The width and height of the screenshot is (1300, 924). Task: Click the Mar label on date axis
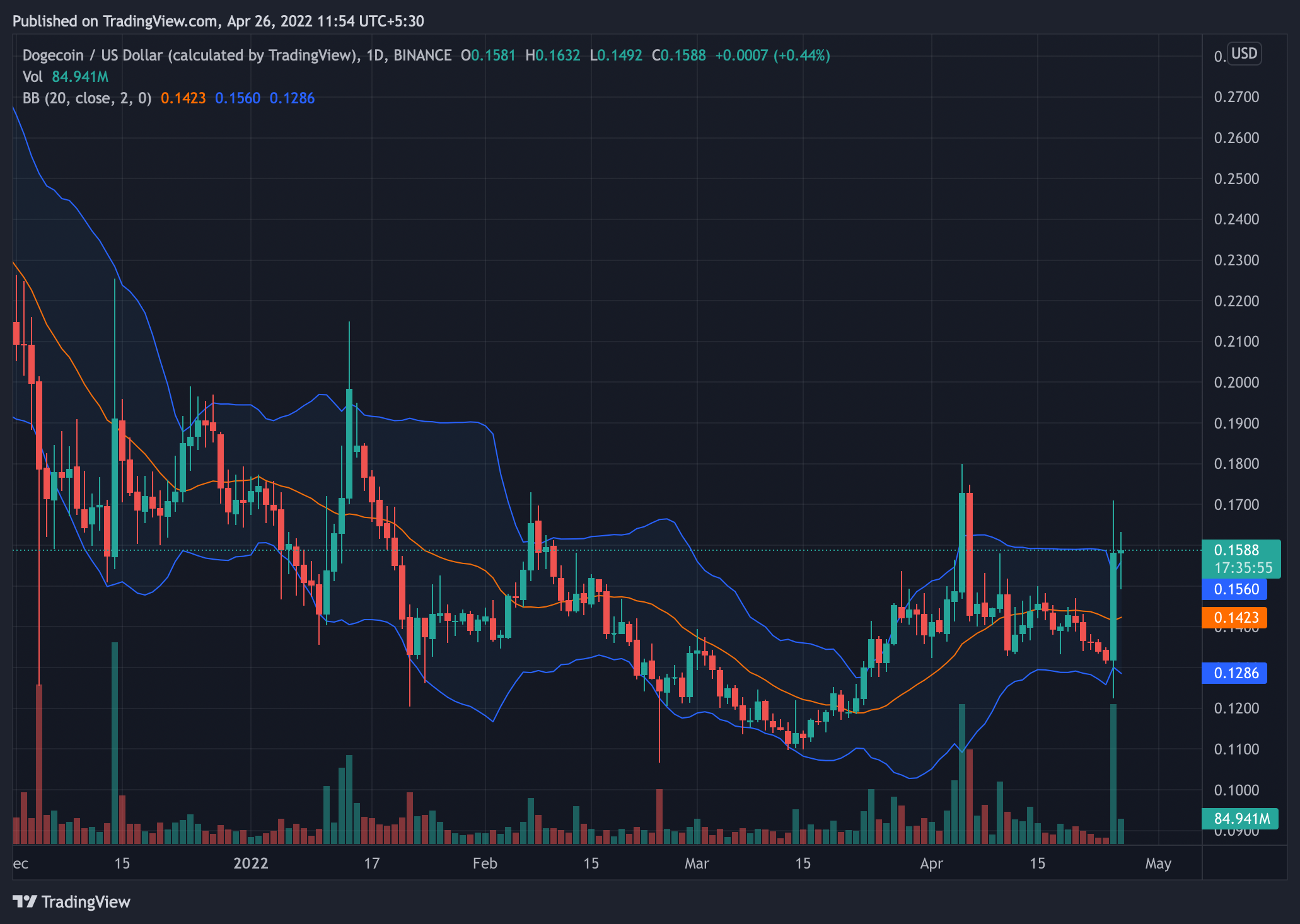click(x=697, y=864)
